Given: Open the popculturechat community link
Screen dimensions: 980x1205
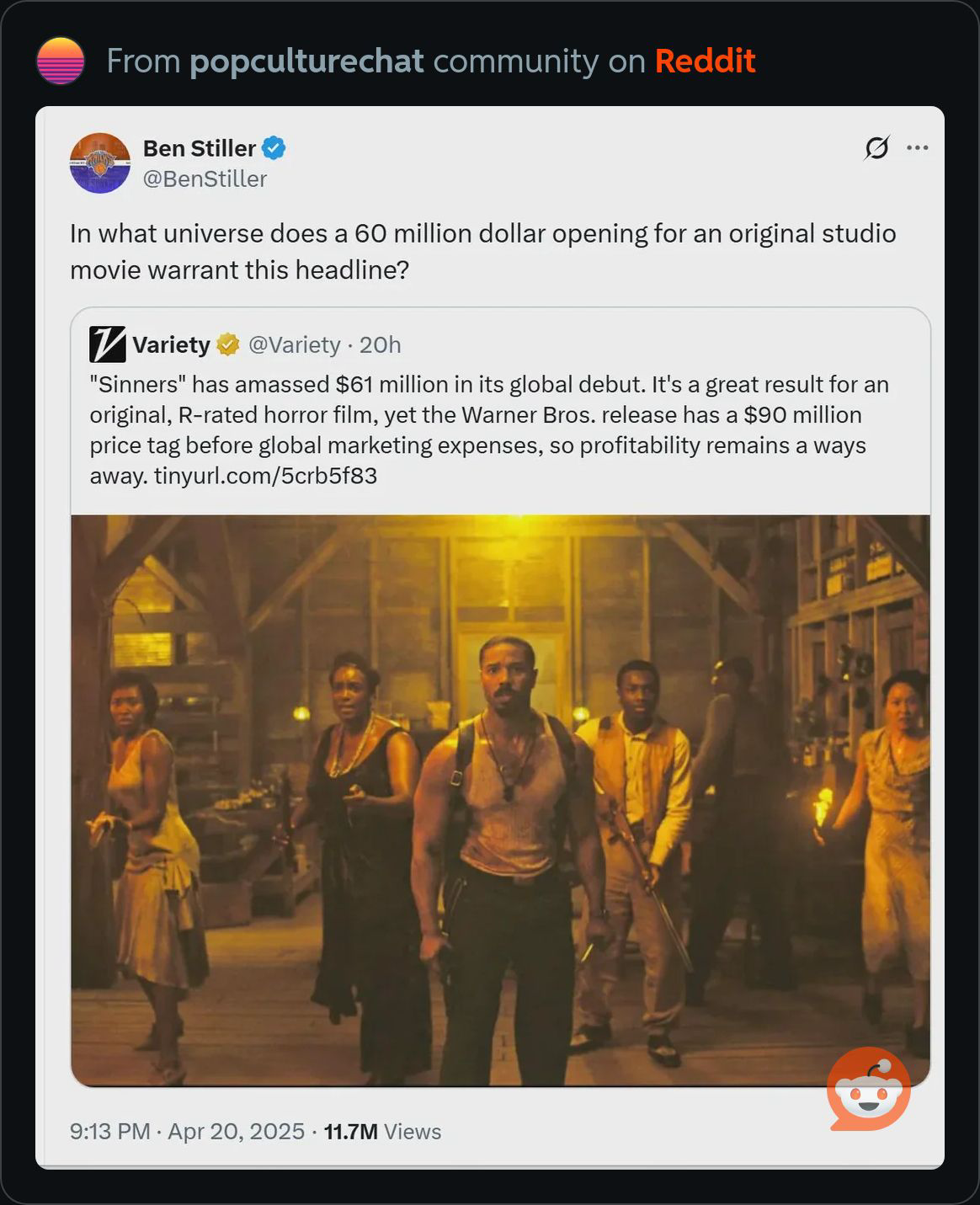Looking at the screenshot, I should pyautogui.click(x=306, y=61).
